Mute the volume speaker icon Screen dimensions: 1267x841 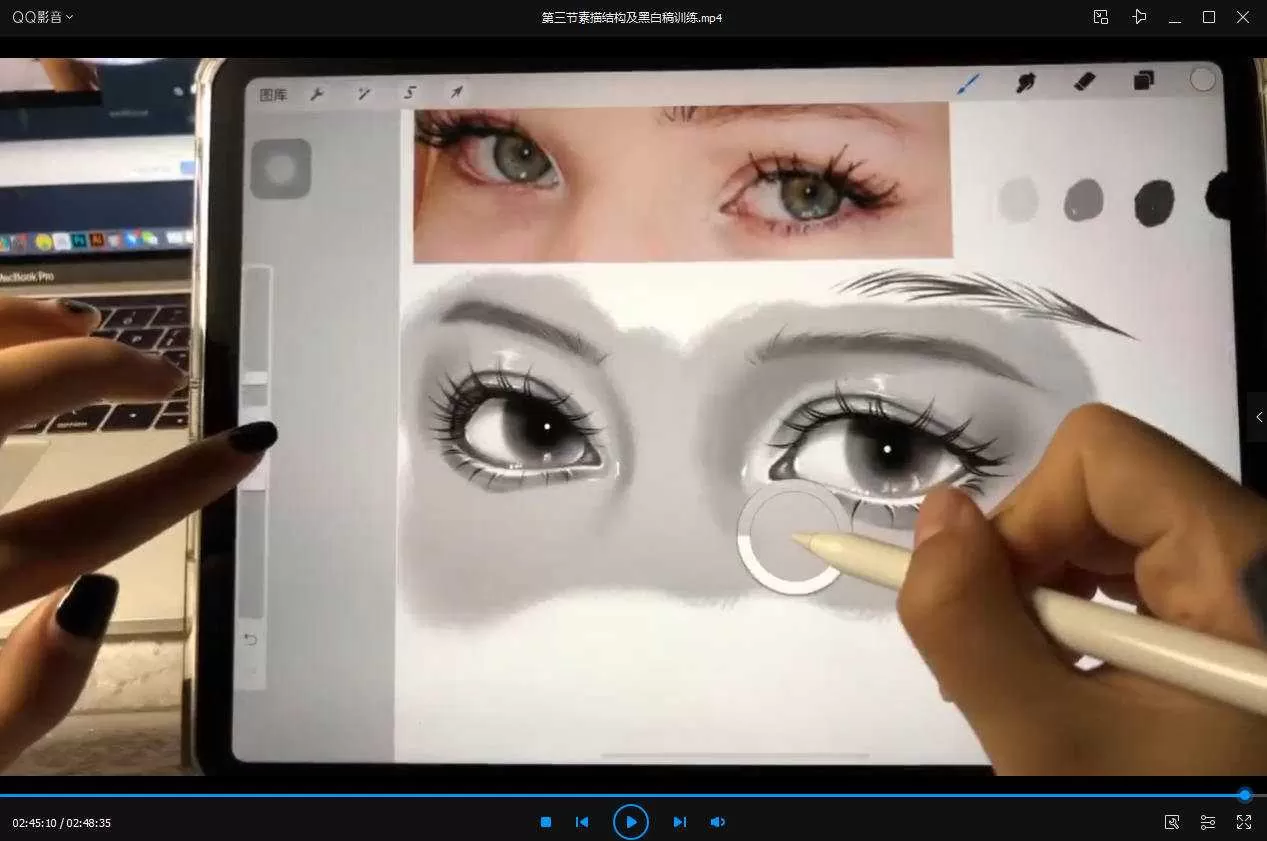click(717, 822)
